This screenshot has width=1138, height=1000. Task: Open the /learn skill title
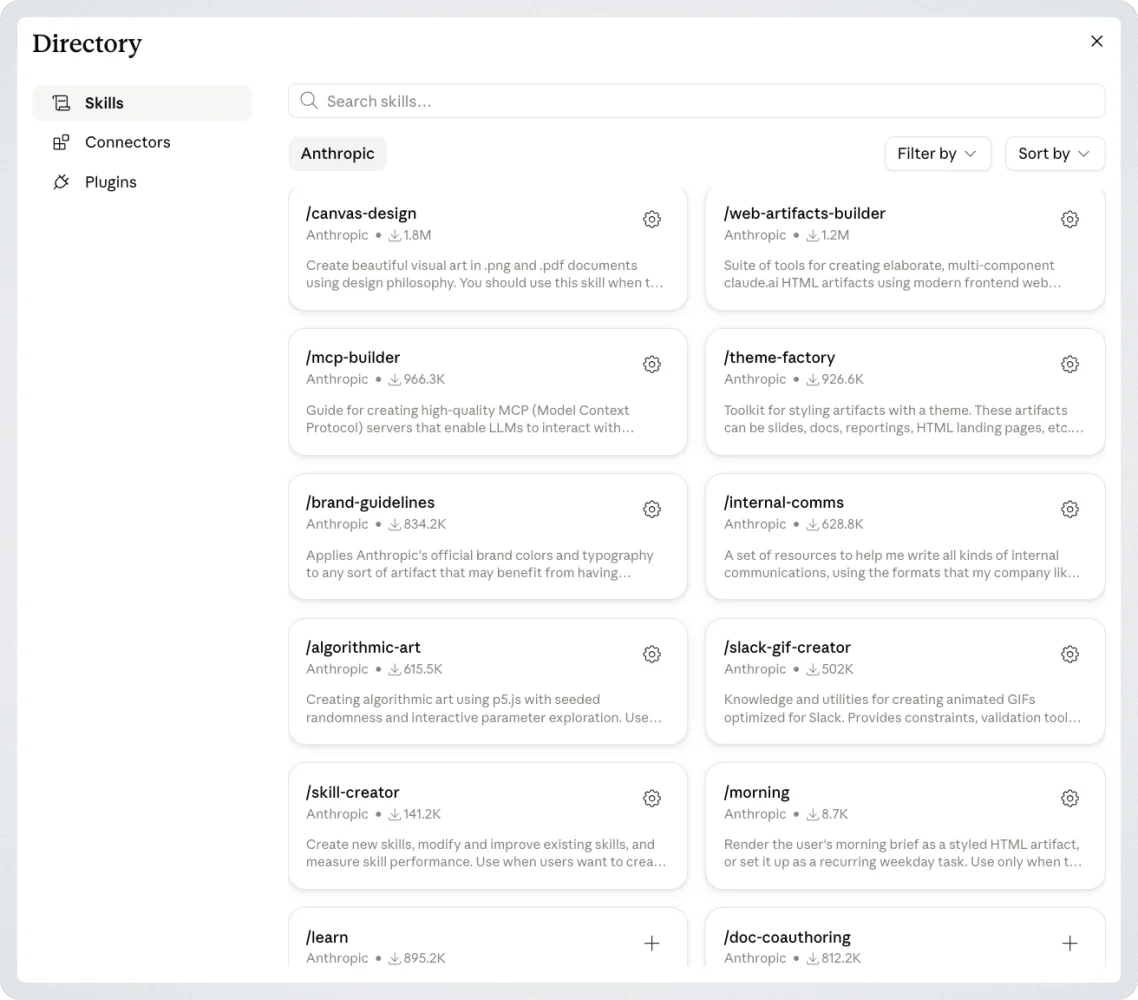[x=327, y=938]
